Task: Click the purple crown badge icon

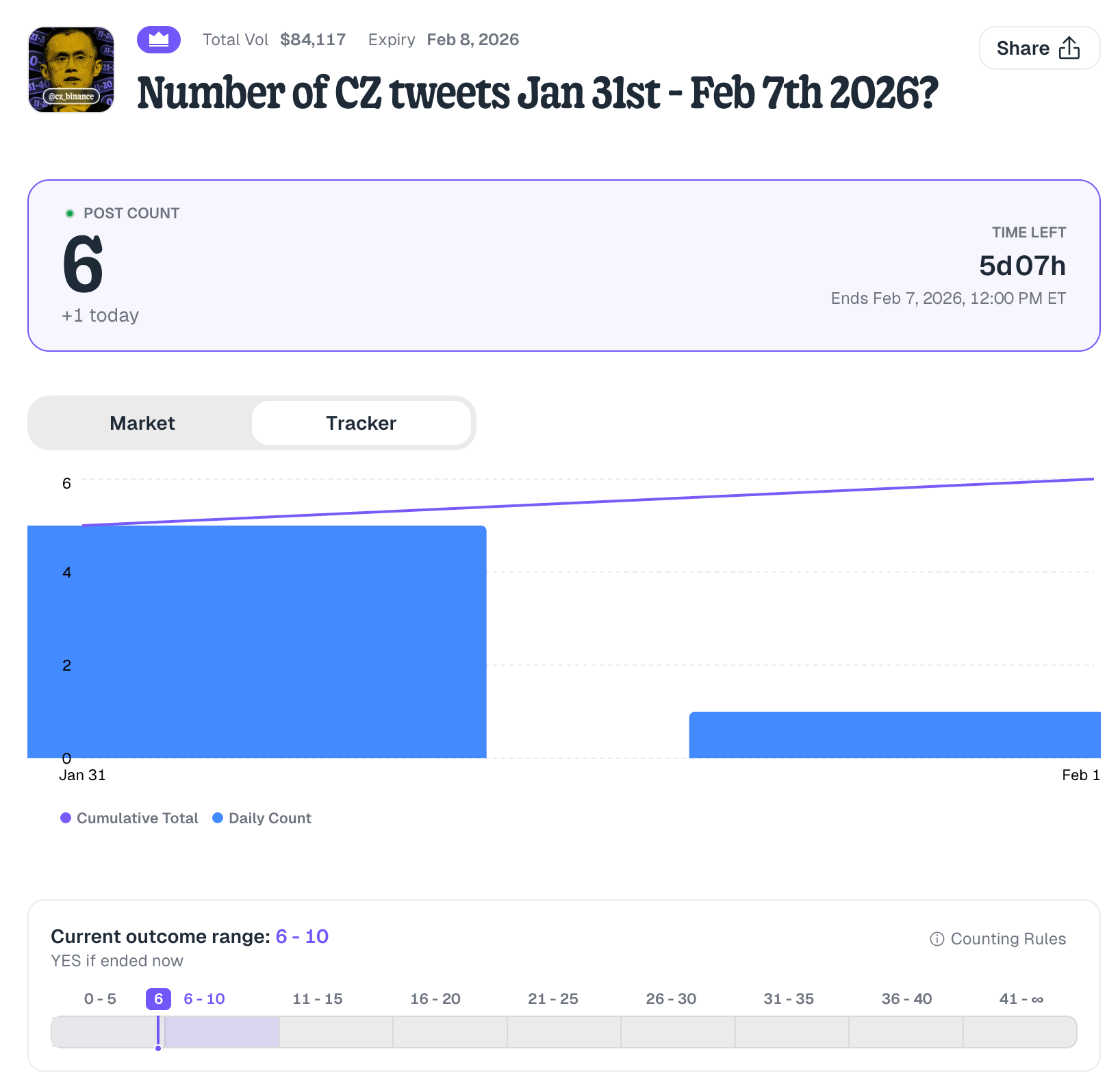Action: (x=159, y=40)
